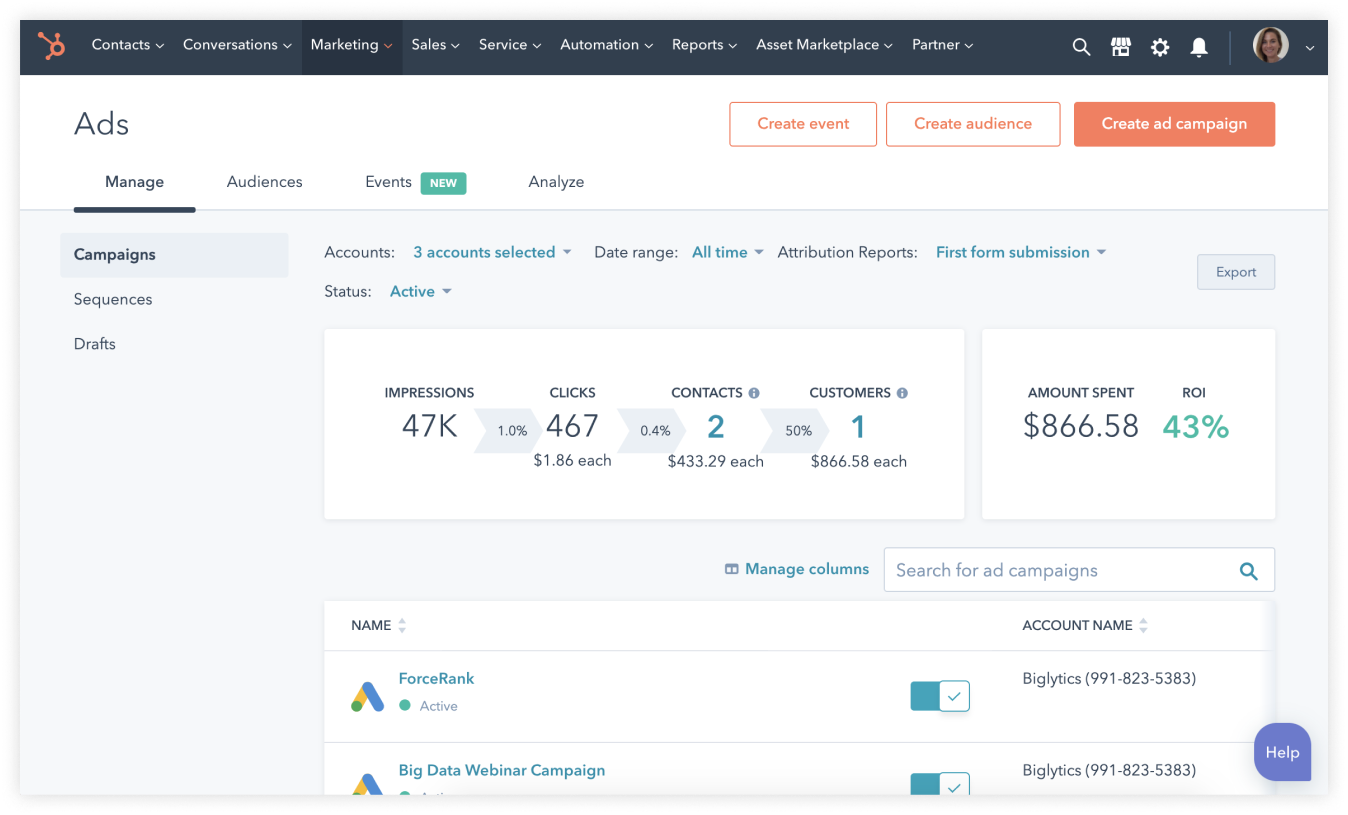Open the ForceRank campaign link
This screenshot has height=815, width=1348.
click(436, 678)
